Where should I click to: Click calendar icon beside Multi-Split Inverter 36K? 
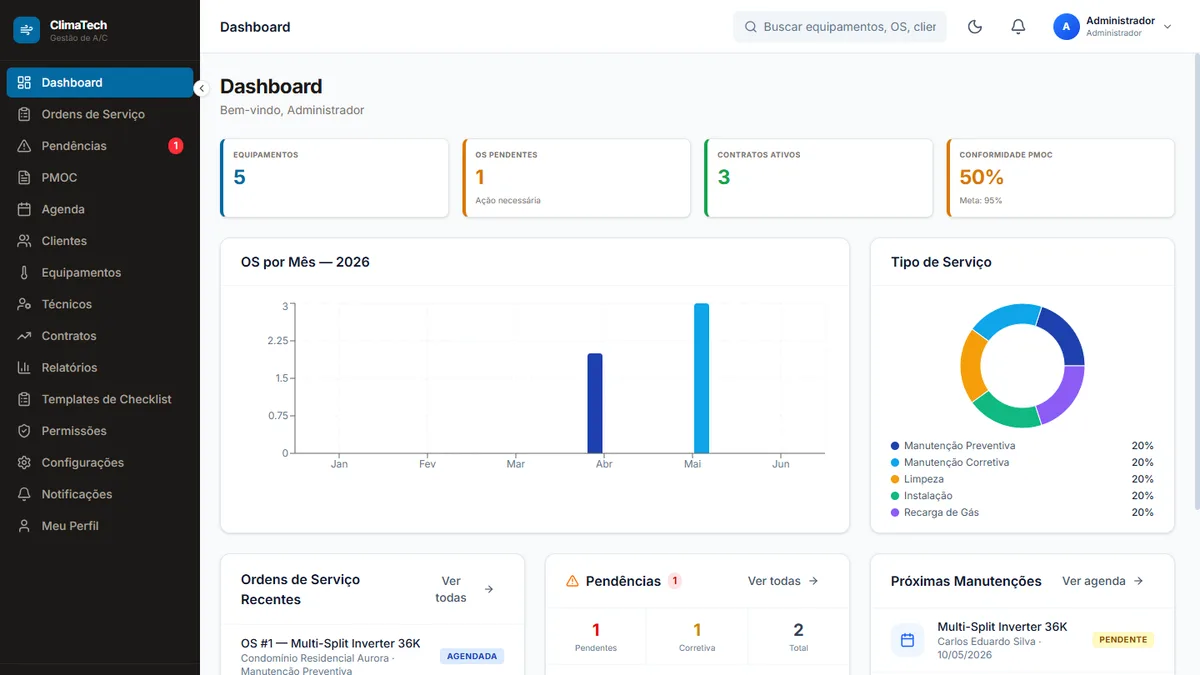(907, 640)
